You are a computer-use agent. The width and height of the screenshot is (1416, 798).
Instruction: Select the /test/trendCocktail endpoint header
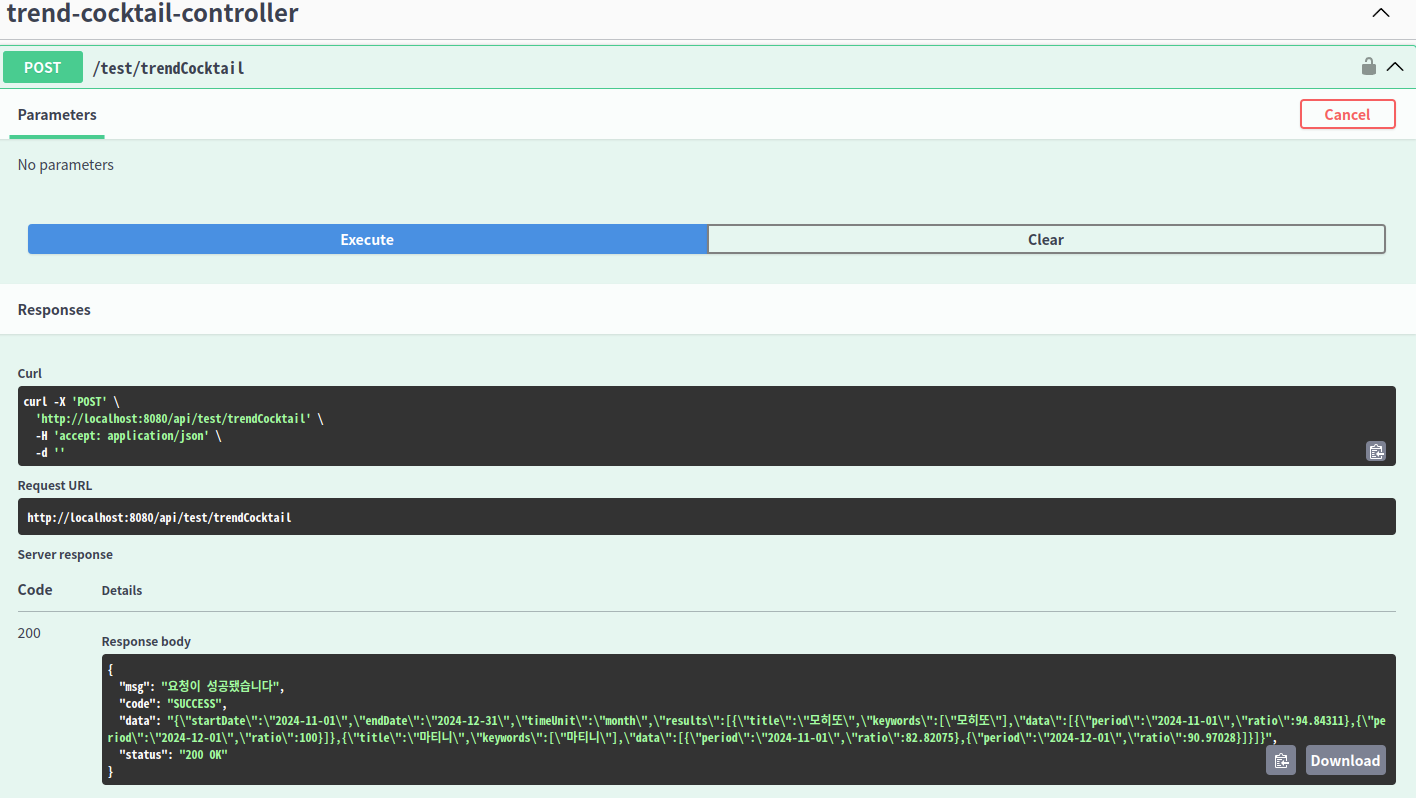168,67
